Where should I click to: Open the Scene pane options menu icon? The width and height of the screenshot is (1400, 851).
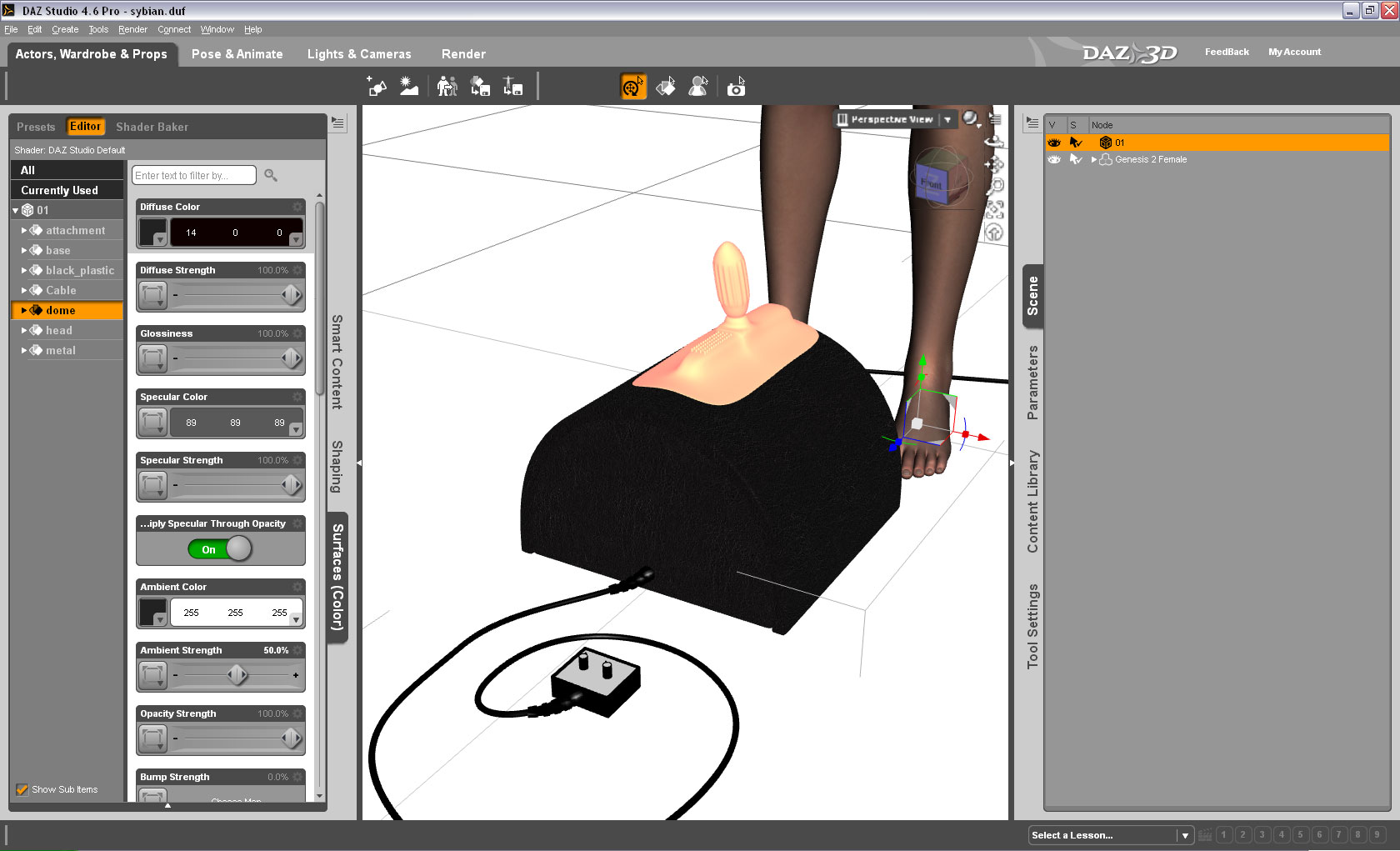(1032, 123)
